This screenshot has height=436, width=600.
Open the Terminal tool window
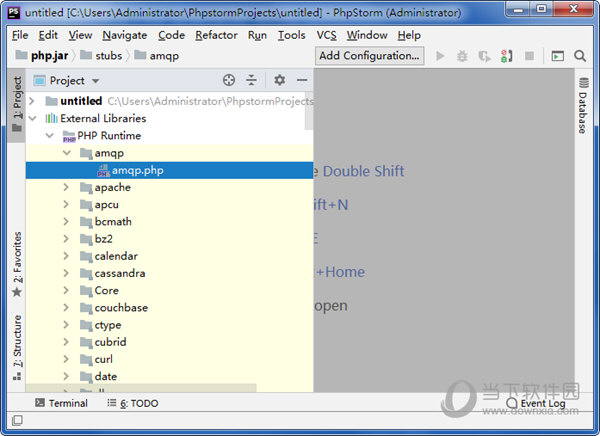pos(61,403)
